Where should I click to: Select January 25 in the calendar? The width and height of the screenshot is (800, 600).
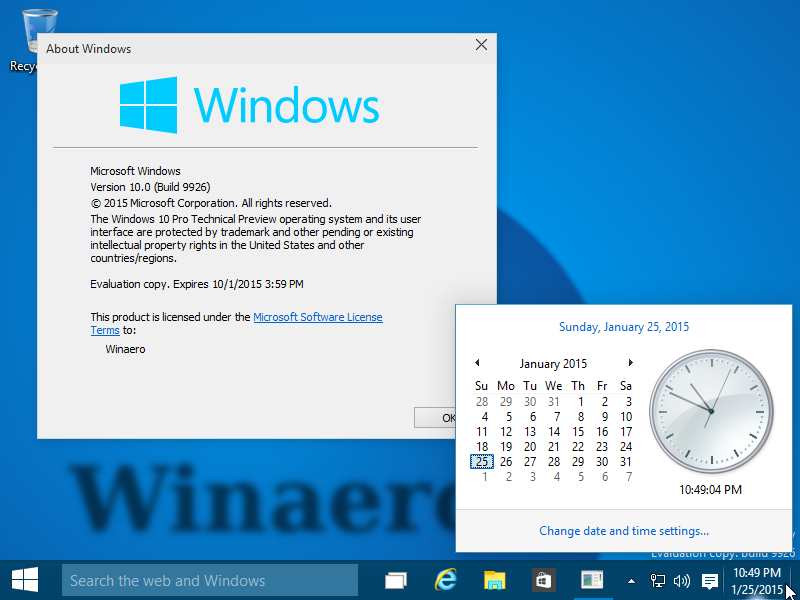(482, 462)
